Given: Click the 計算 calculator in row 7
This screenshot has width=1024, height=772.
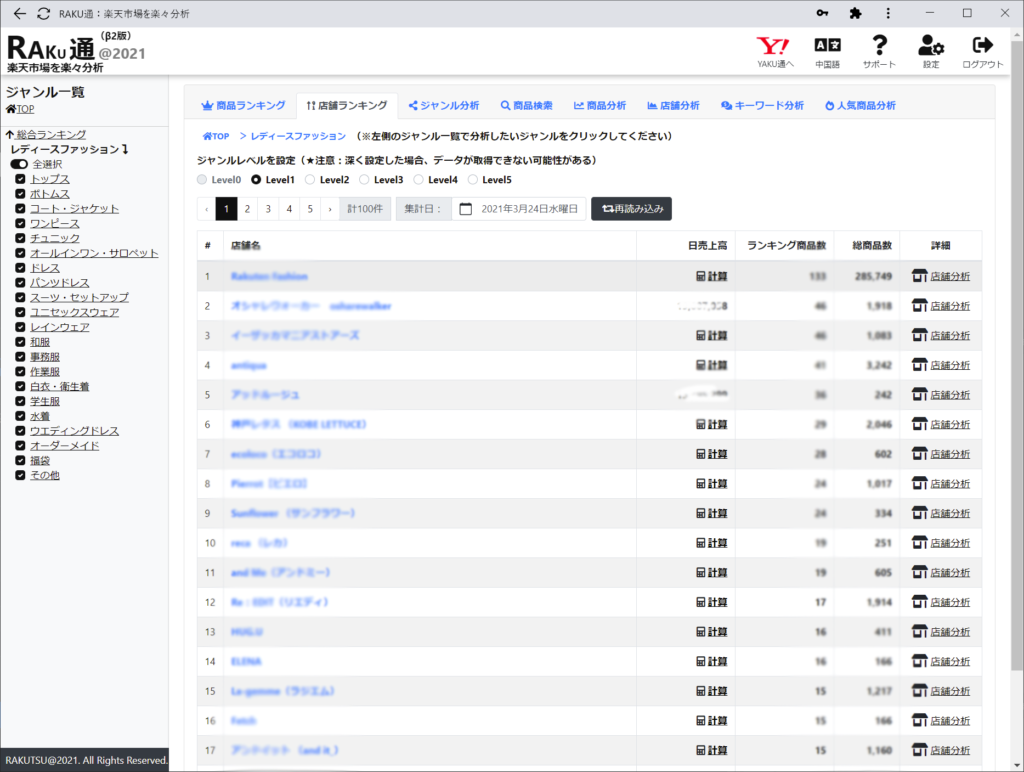Looking at the screenshot, I should point(711,455).
